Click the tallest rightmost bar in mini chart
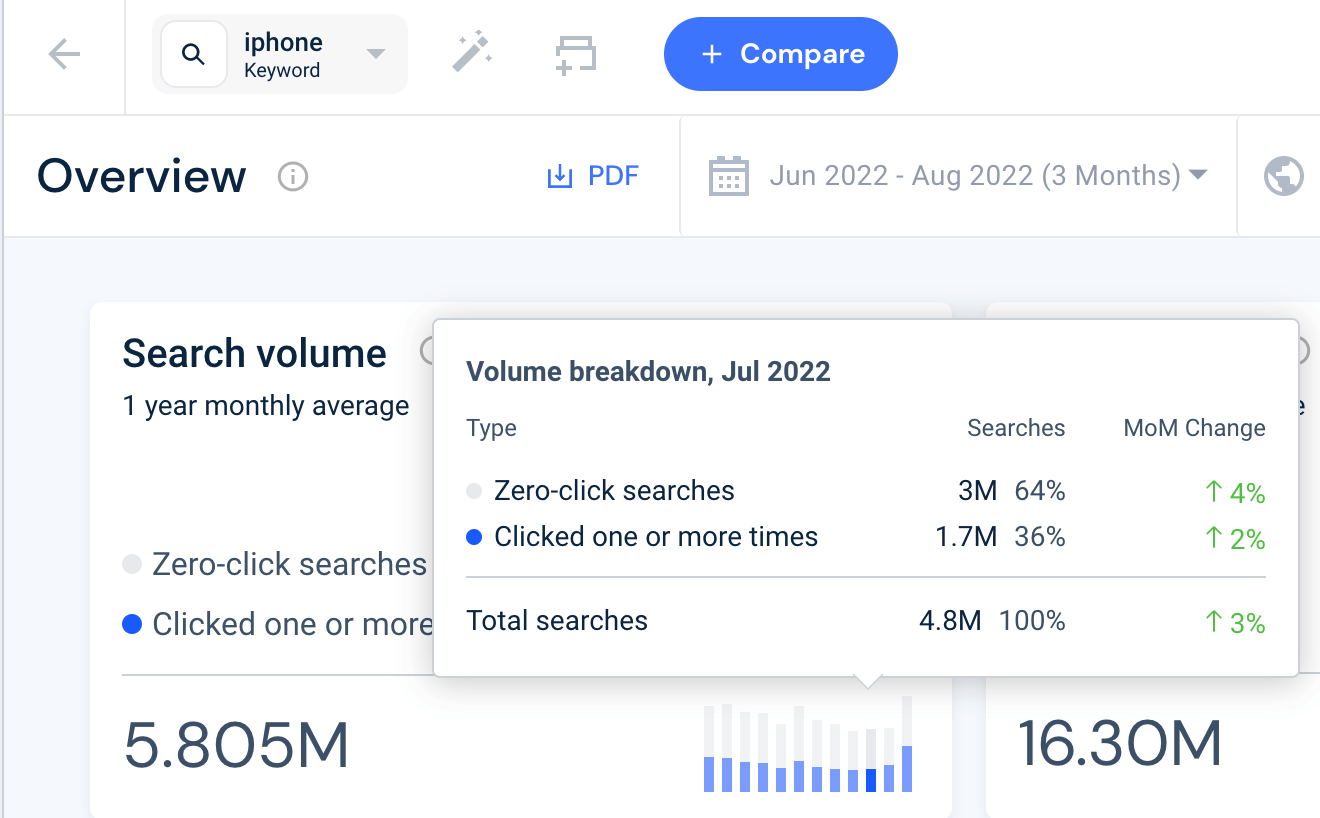Viewport: 1320px width, 818px height. (x=907, y=744)
